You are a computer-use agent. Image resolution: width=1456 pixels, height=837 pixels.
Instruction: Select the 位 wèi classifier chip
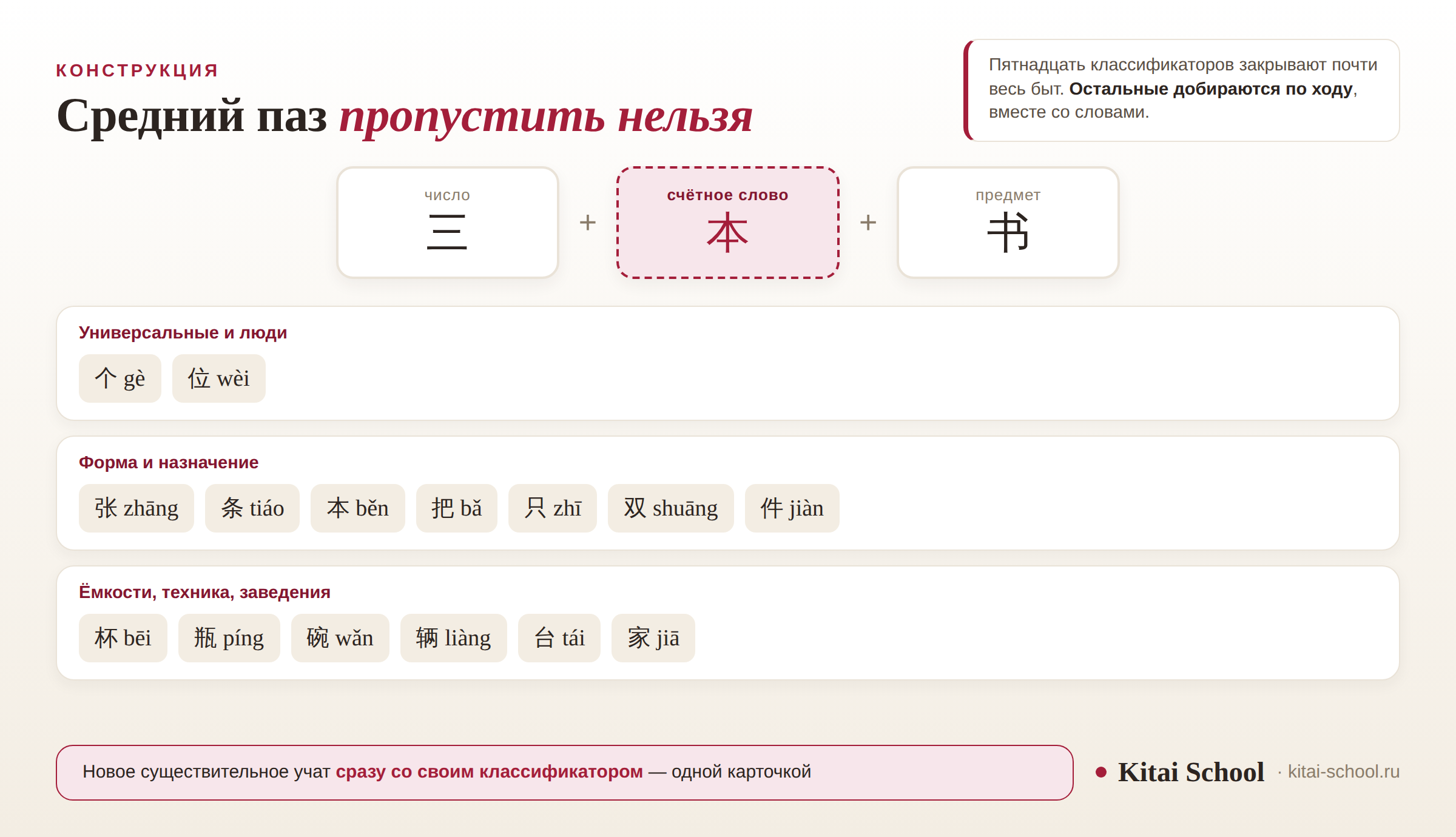(218, 378)
